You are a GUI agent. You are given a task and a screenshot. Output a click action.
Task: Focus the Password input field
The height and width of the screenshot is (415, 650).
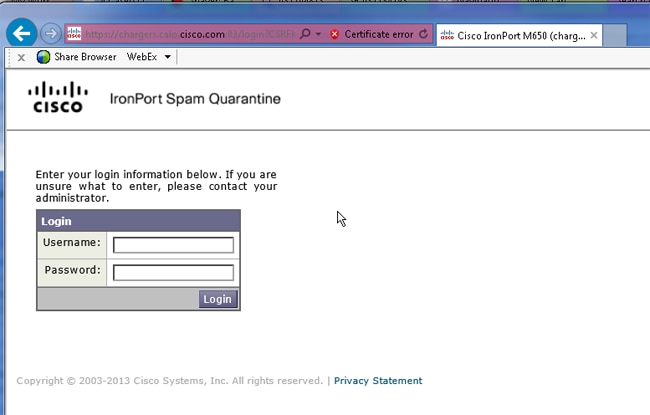(x=173, y=272)
